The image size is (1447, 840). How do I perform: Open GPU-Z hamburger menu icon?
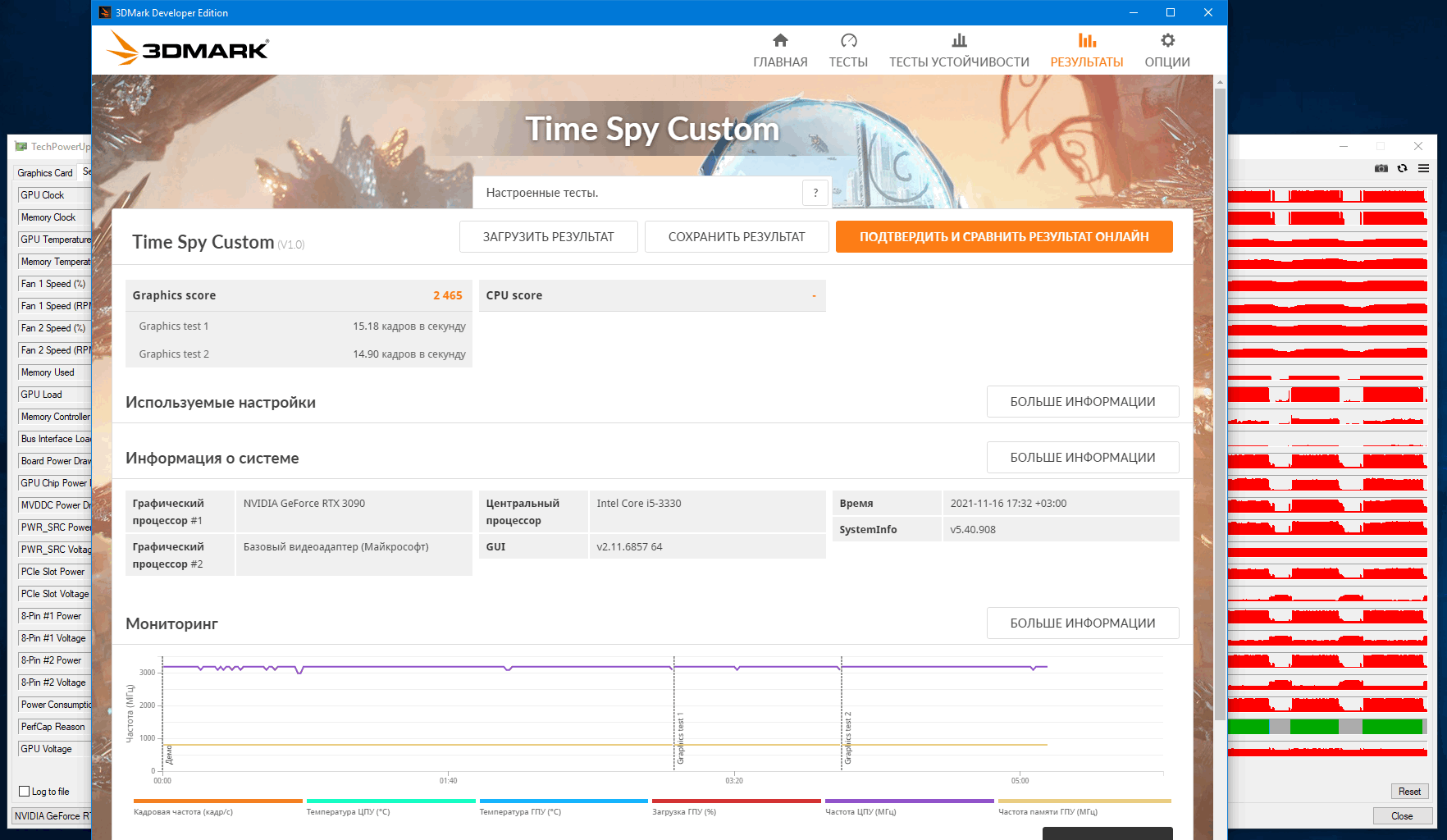click(1423, 168)
